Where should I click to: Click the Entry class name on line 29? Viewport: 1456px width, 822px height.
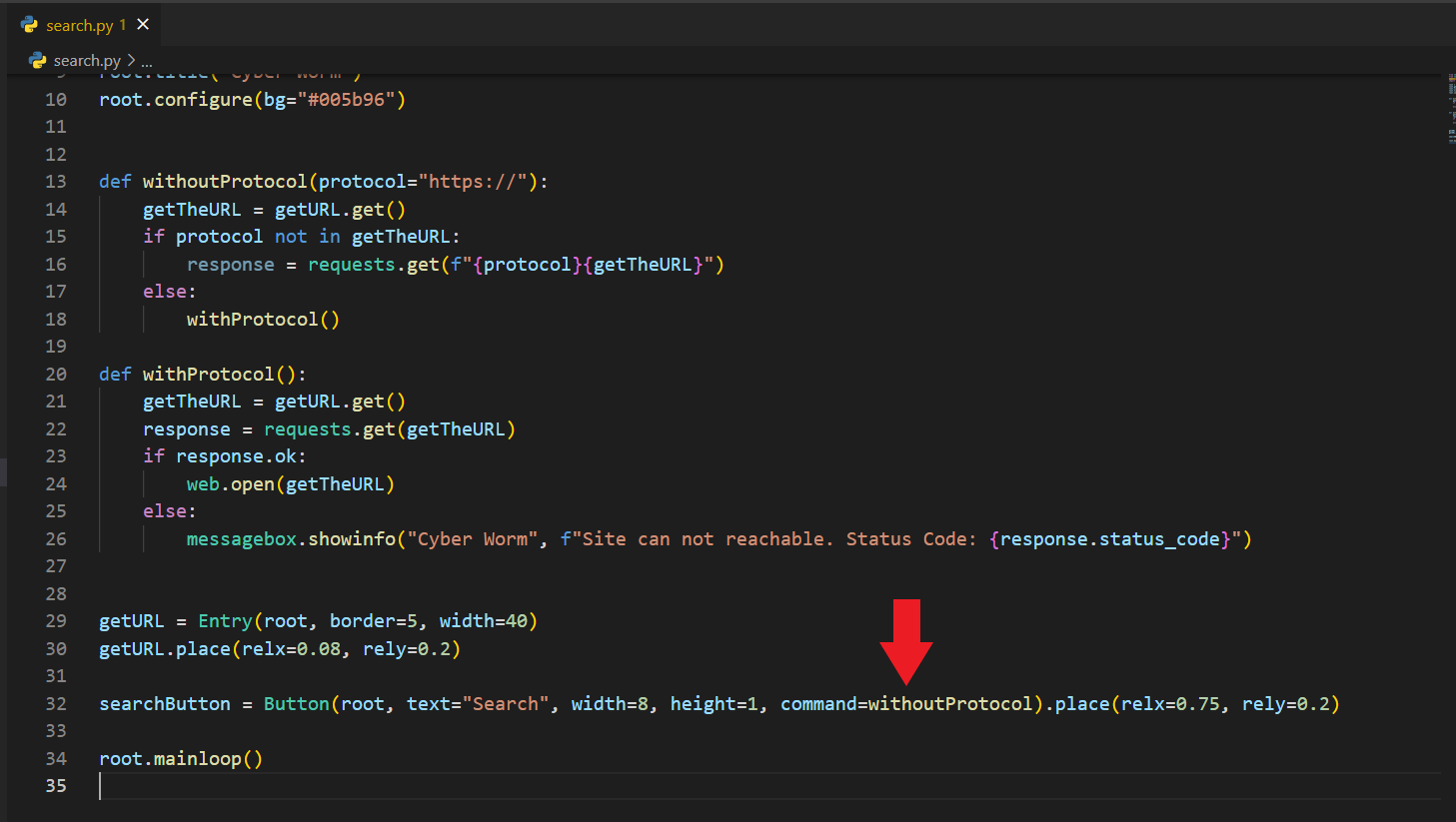pyautogui.click(x=225, y=621)
